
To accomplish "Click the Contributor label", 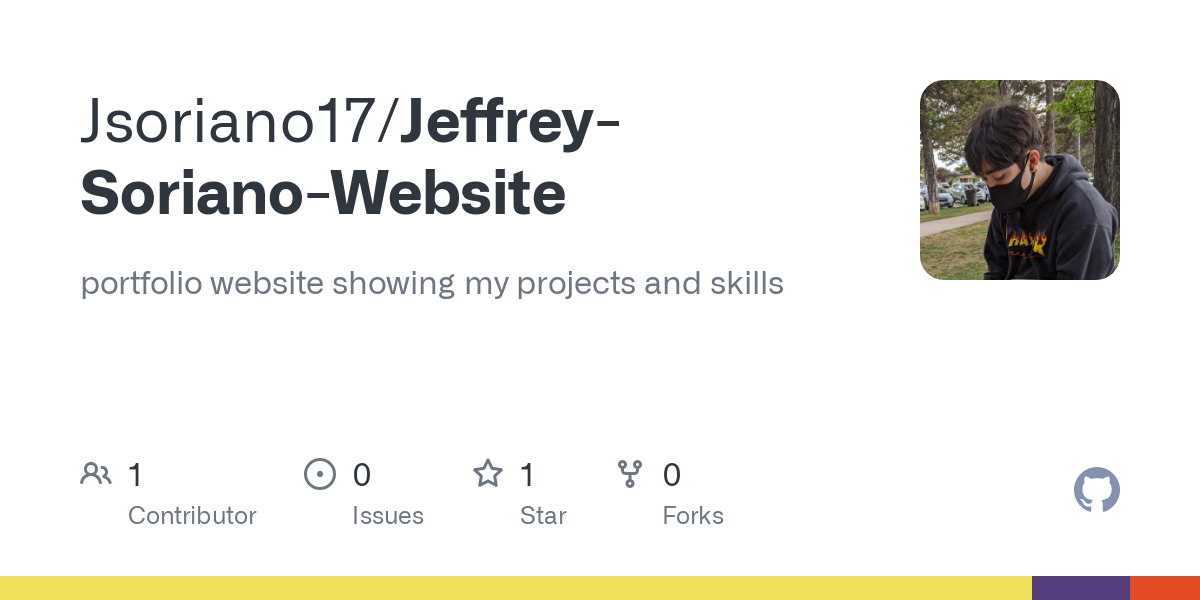I will 192,516.
